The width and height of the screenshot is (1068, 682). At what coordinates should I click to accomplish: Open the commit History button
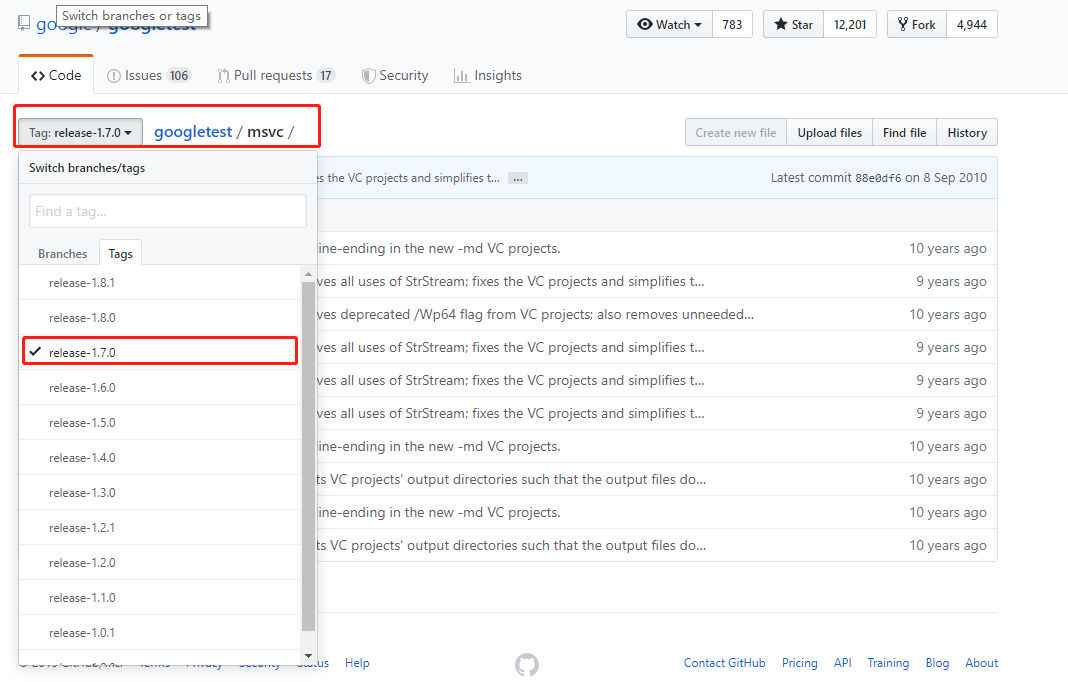pos(967,133)
